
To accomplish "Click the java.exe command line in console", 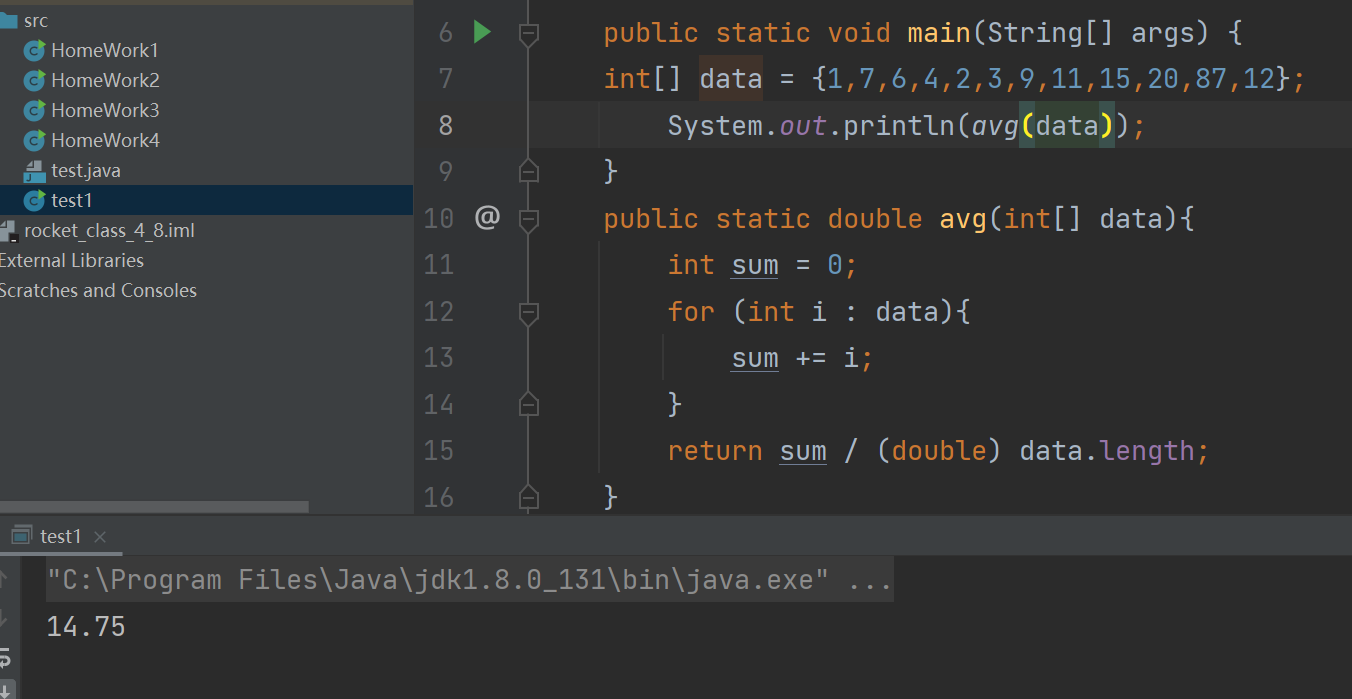I will click(x=469, y=579).
